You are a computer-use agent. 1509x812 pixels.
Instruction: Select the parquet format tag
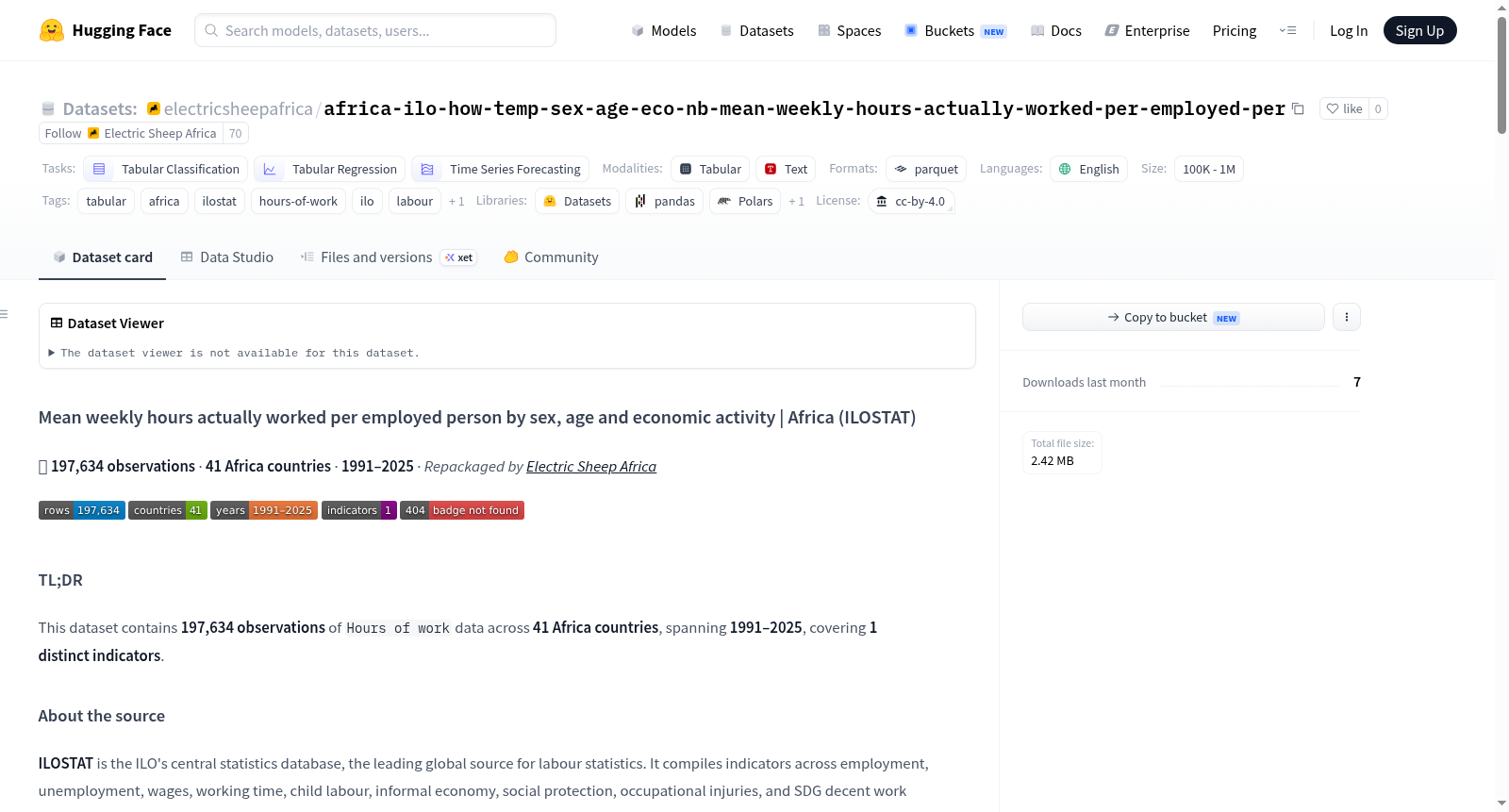[x=926, y=169]
